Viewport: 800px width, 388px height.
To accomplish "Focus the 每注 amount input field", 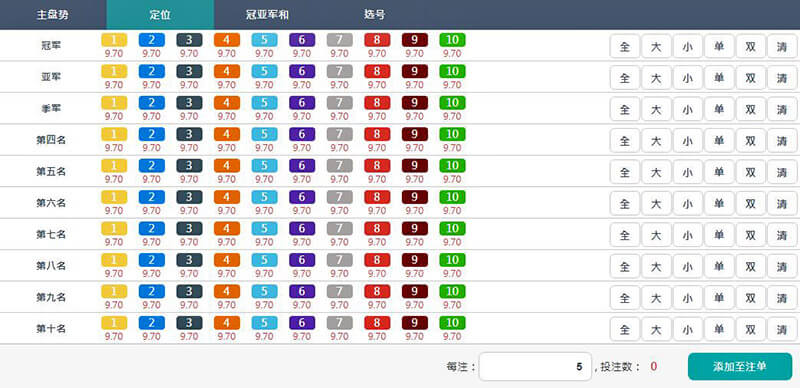I will [x=535, y=367].
